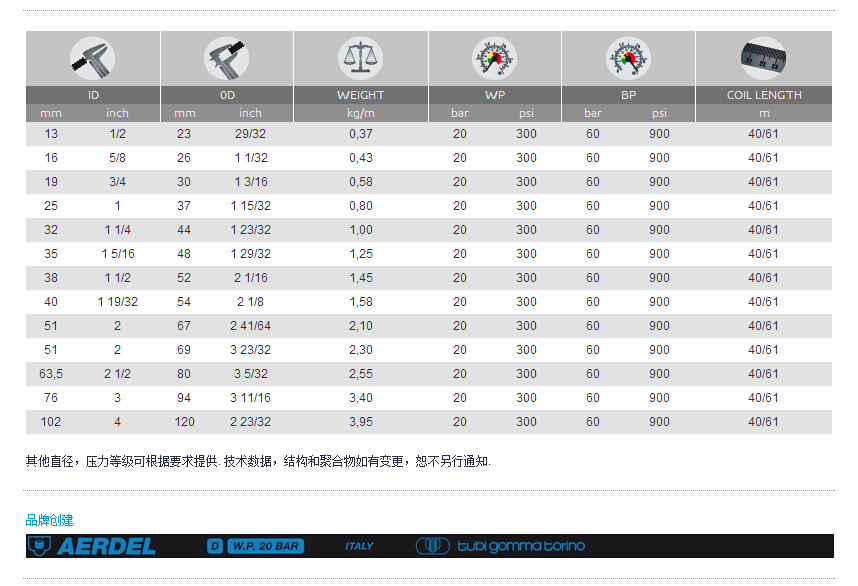858x586 pixels.
Task: Click the ruler icon above COIL LENGTH
Action: point(763,58)
